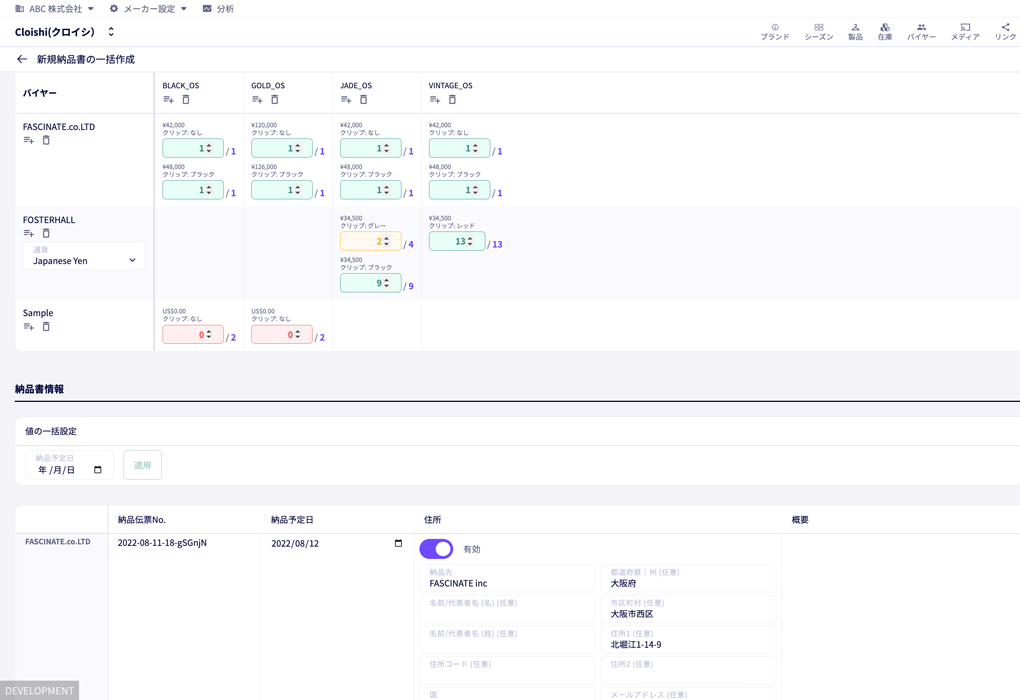Click Sample BLACK_OS quantity field showing 0

tap(193, 334)
